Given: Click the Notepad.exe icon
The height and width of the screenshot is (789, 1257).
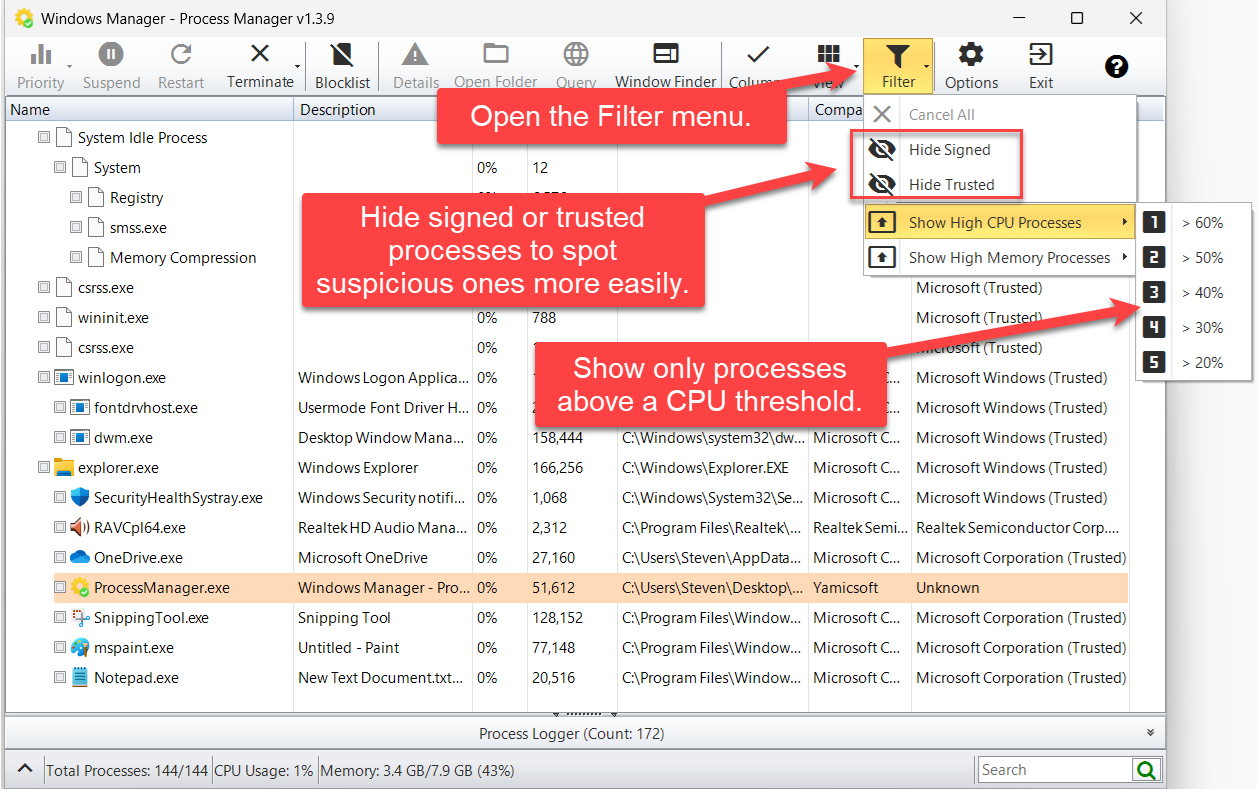Looking at the screenshot, I should 80,678.
